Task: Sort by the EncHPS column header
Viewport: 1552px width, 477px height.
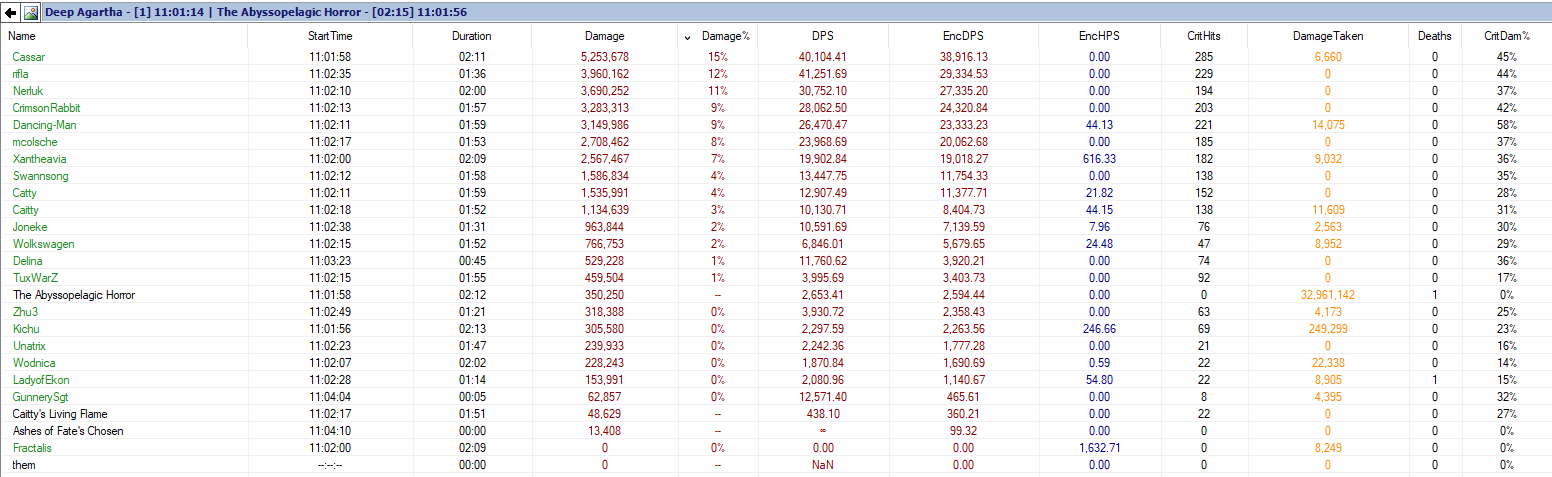Action: click(x=1099, y=36)
